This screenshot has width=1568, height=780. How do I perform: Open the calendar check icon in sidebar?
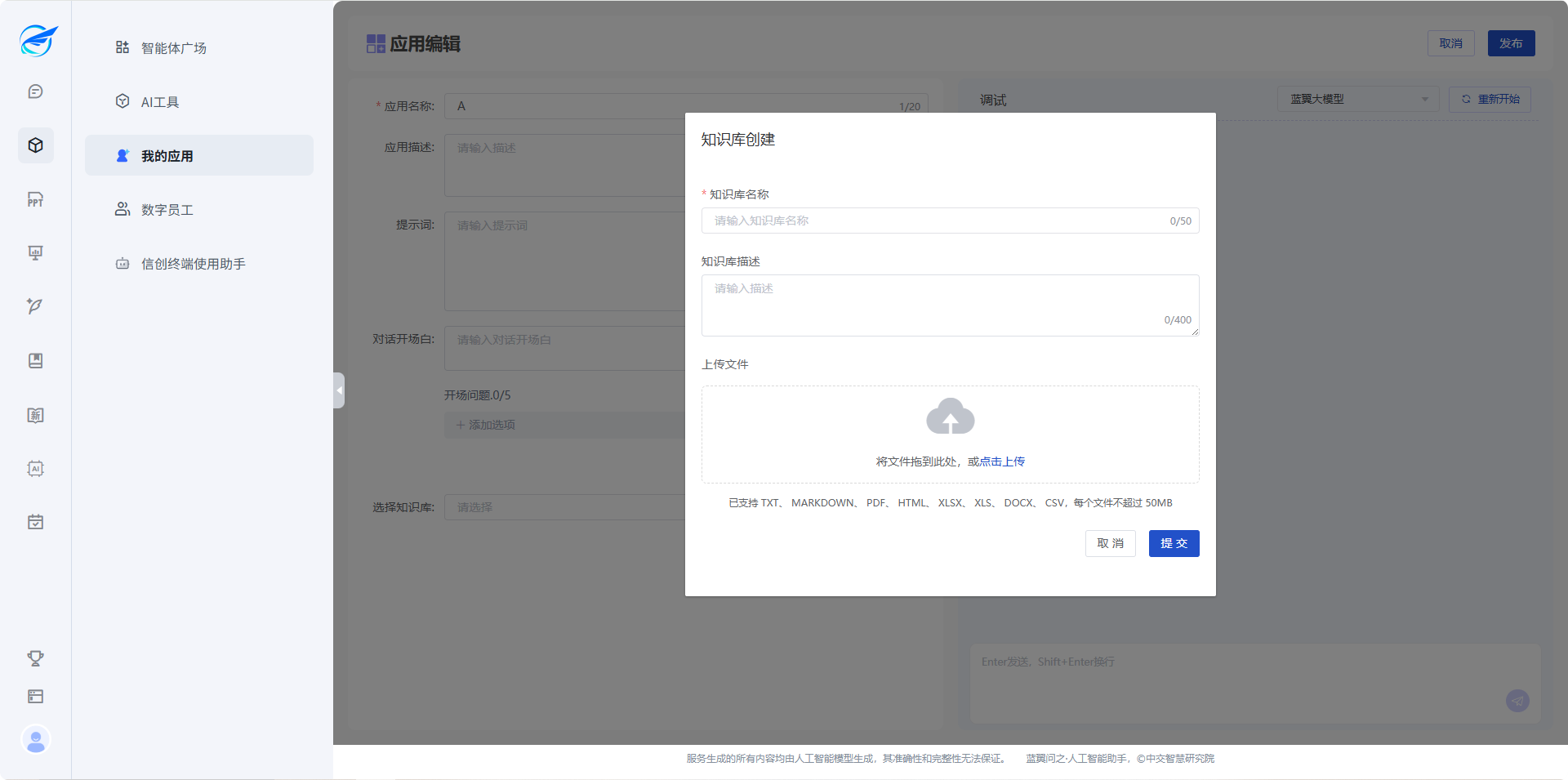(x=35, y=522)
